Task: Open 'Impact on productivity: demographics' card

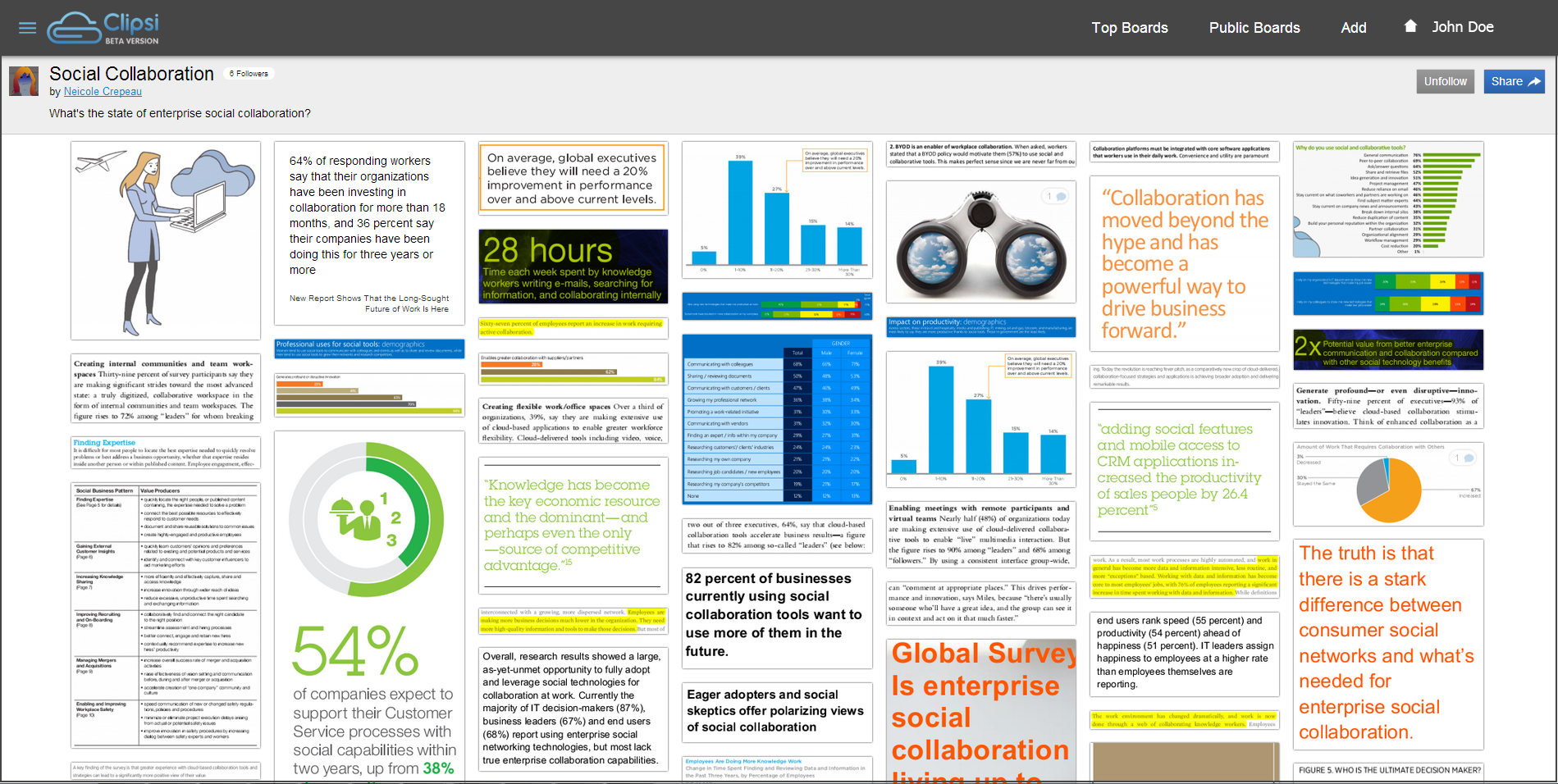Action: point(981,327)
